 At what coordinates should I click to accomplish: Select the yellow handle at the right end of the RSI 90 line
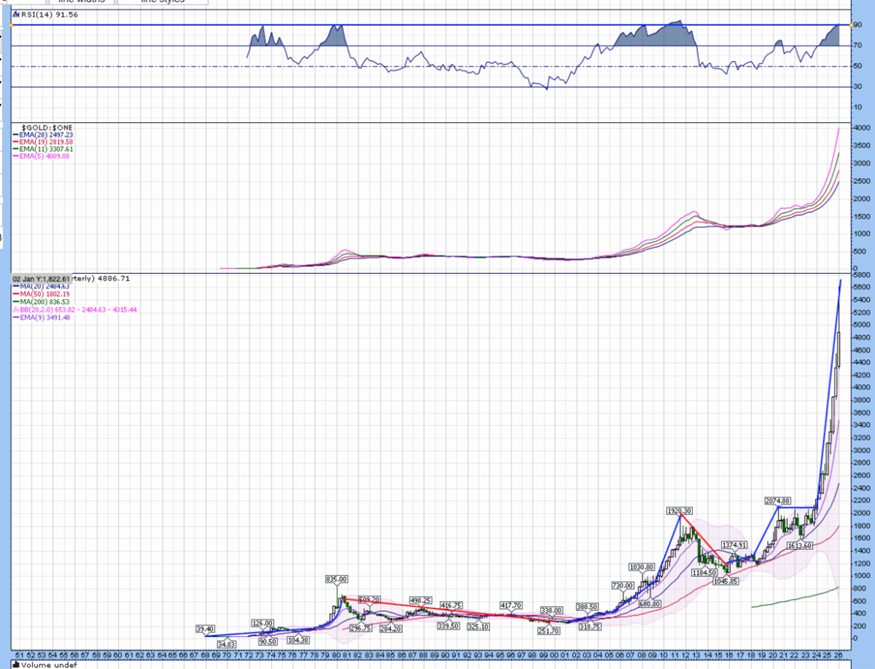click(851, 25)
